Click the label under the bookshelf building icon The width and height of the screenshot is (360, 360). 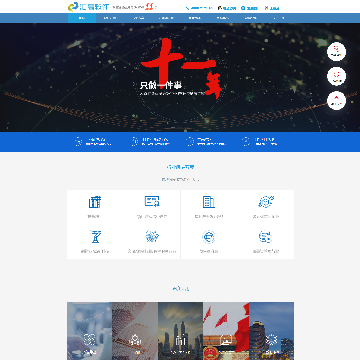(94, 217)
